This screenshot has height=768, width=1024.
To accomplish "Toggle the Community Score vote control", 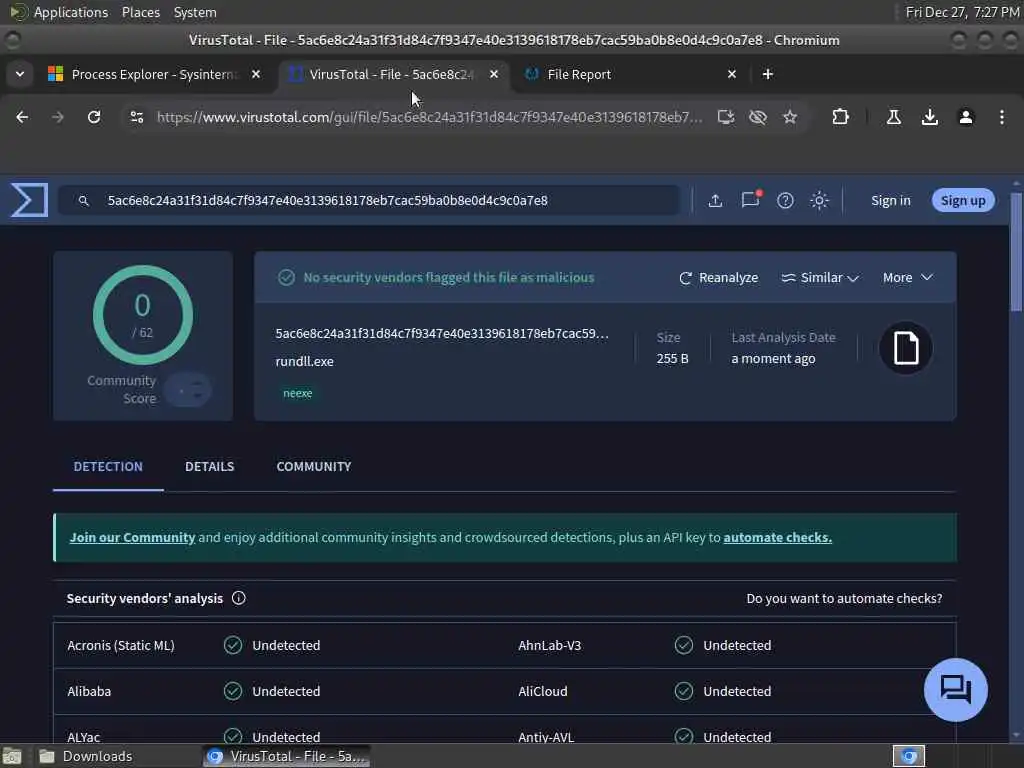I will pos(187,391).
